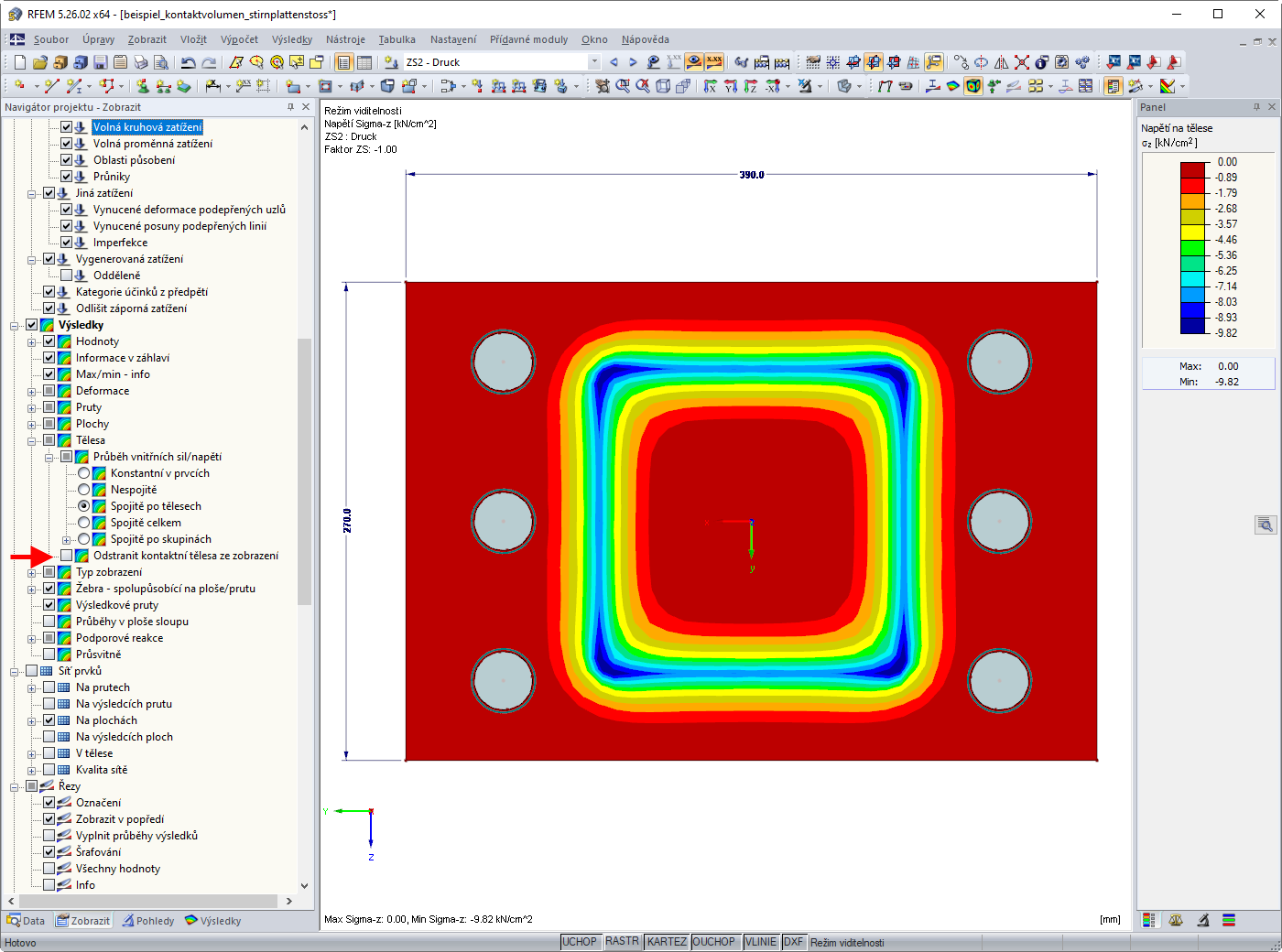This screenshot has width=1282, height=952.
Task: Collapse the Řezy tree node
Action: click(x=15, y=786)
